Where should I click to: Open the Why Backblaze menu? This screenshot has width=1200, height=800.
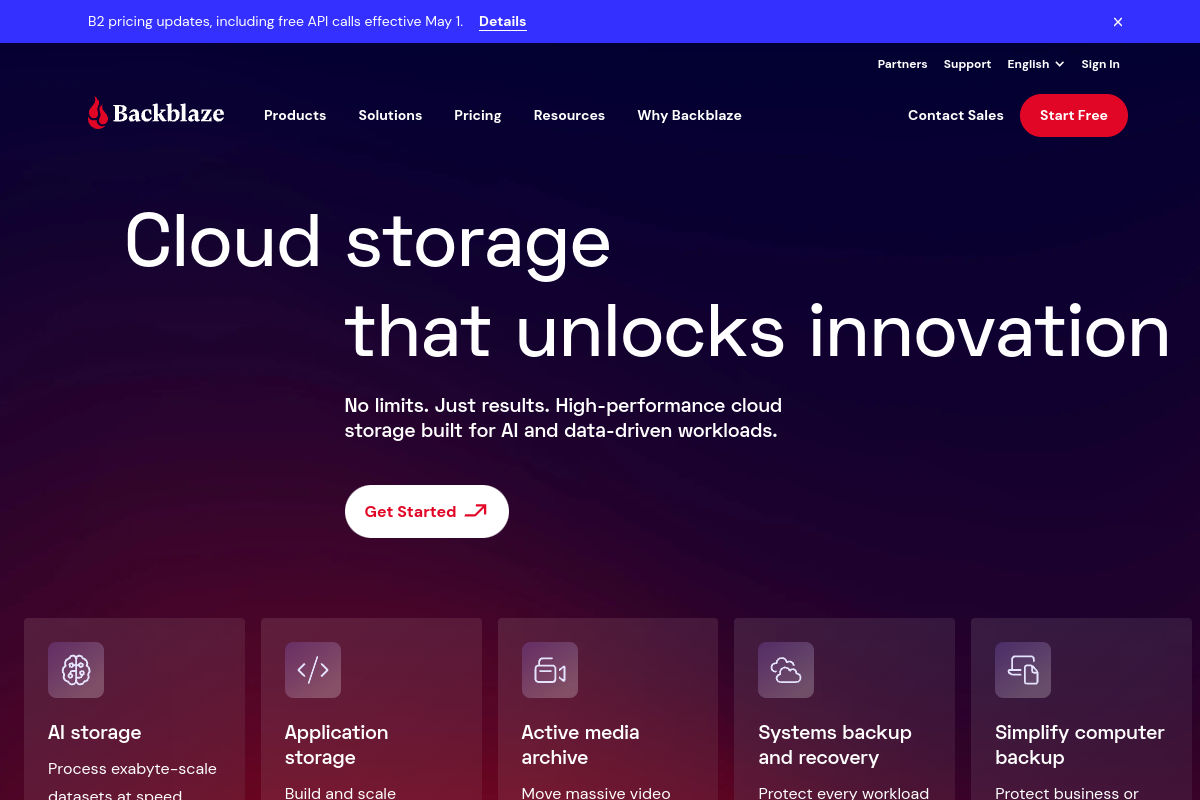[690, 115]
